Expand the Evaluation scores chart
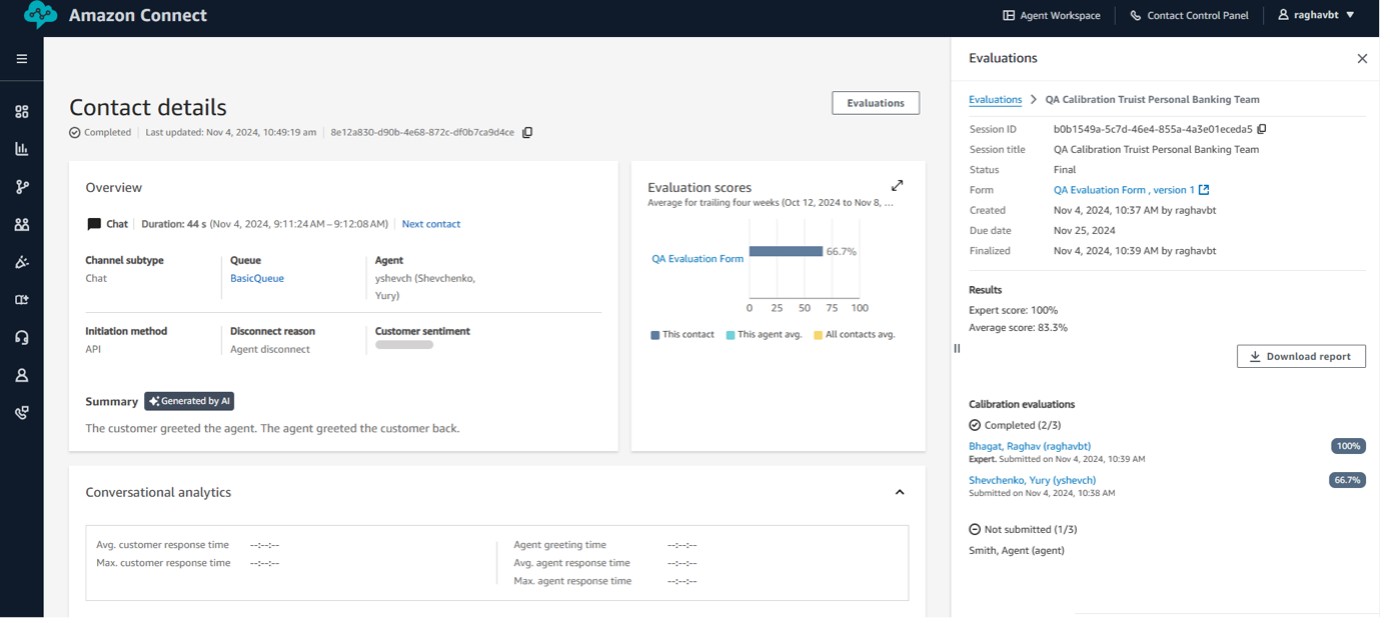This screenshot has height=623, width=1390. (x=897, y=186)
